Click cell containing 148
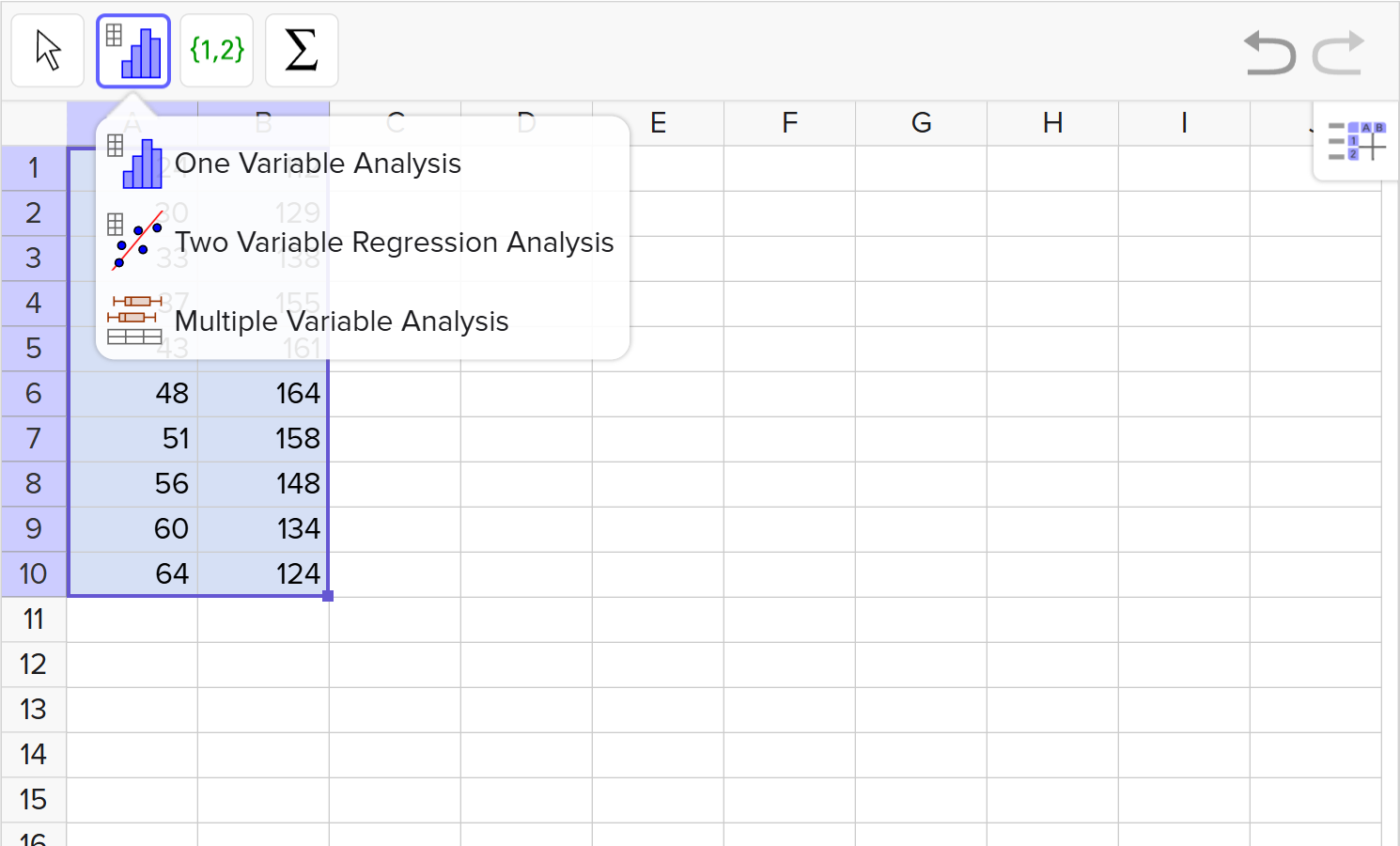 click(264, 484)
